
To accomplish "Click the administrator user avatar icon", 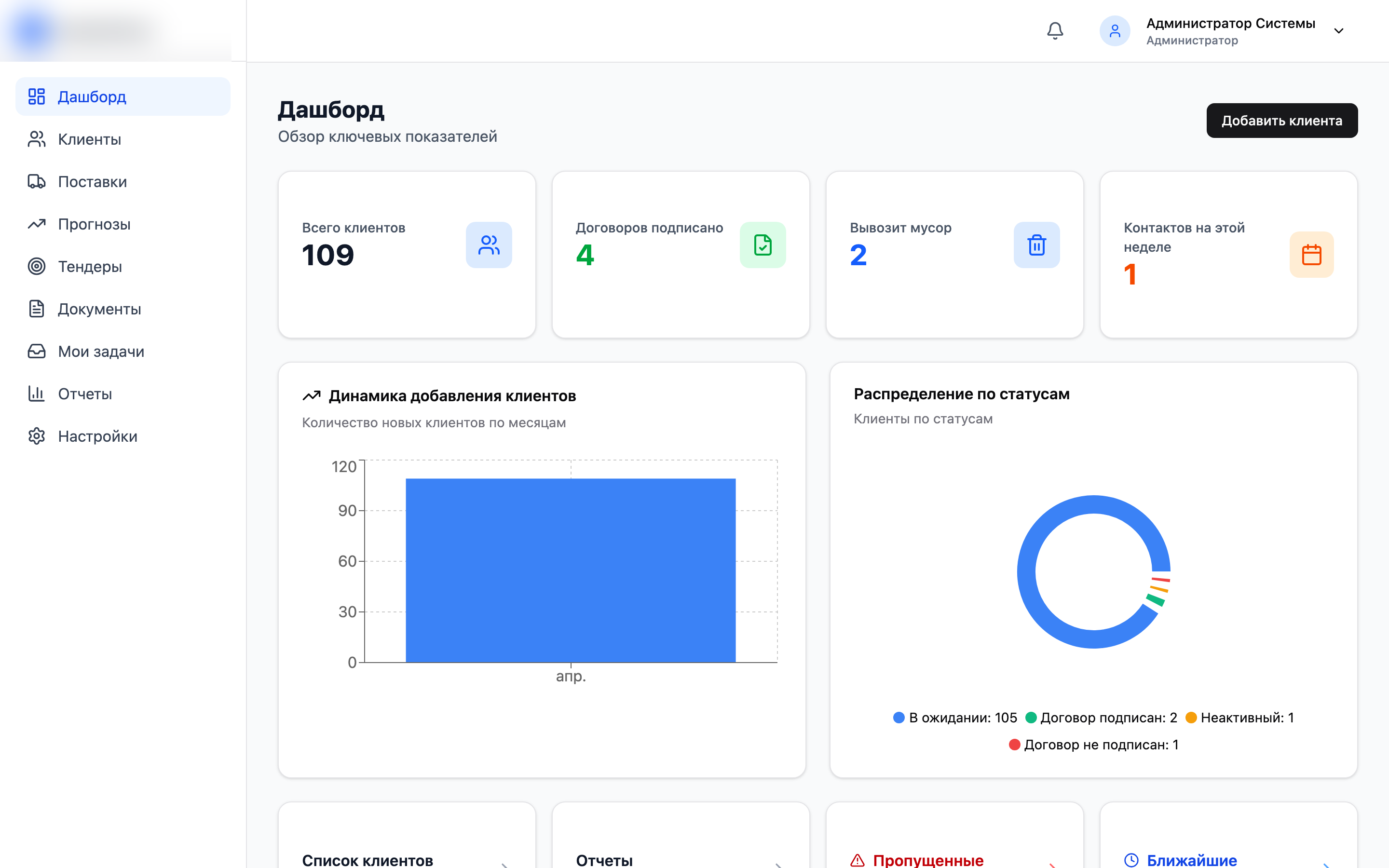I will (1115, 30).
